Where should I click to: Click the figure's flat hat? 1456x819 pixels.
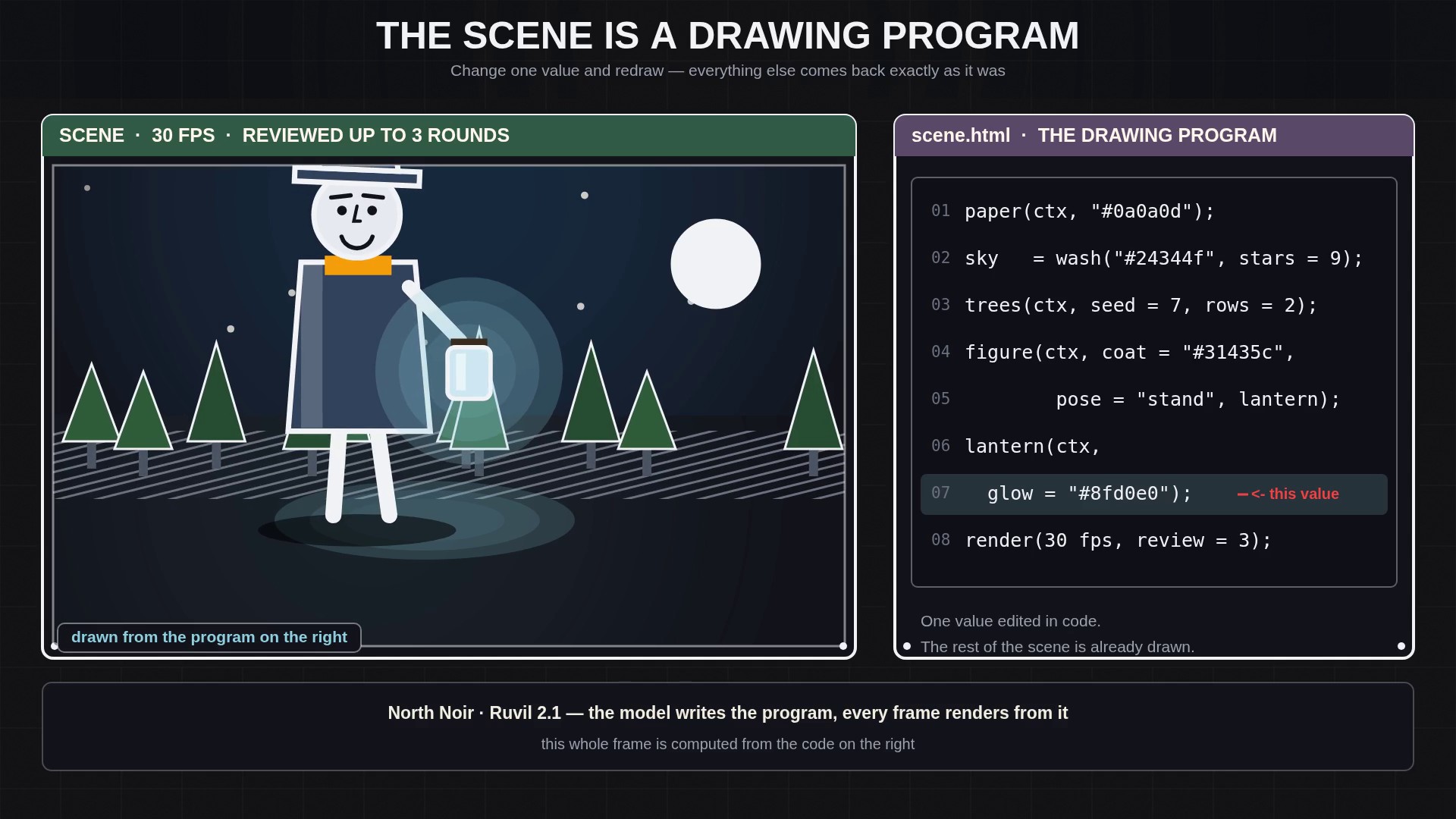point(356,176)
